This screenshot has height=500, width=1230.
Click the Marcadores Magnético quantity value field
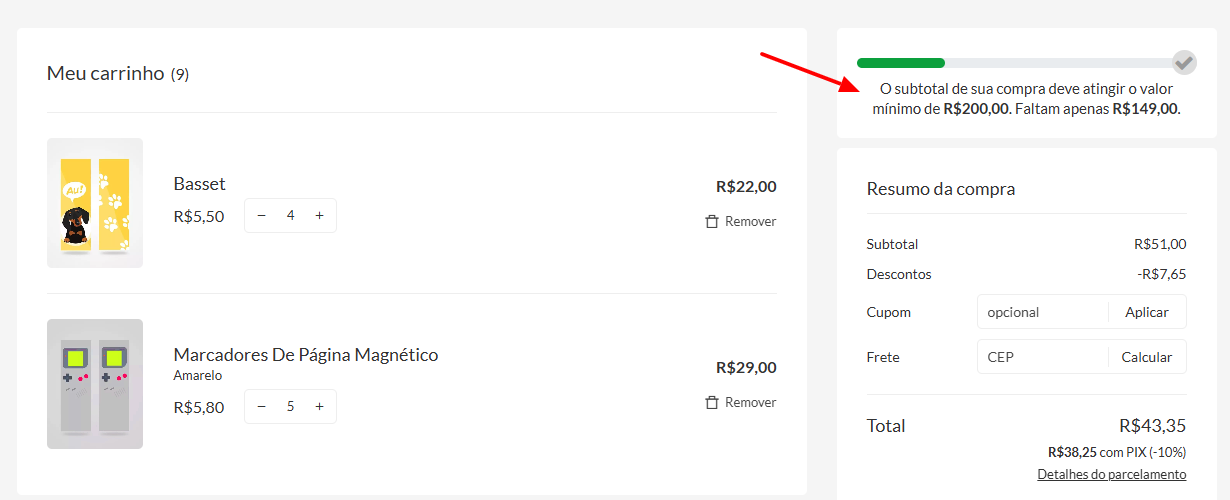point(290,406)
